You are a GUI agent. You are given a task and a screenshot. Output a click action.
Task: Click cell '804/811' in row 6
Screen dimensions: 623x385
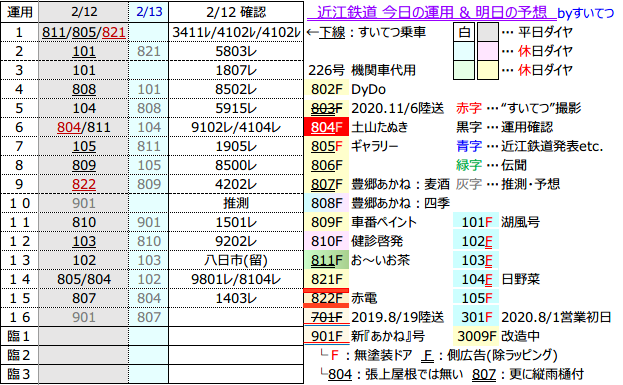pyautogui.click(x=84, y=127)
